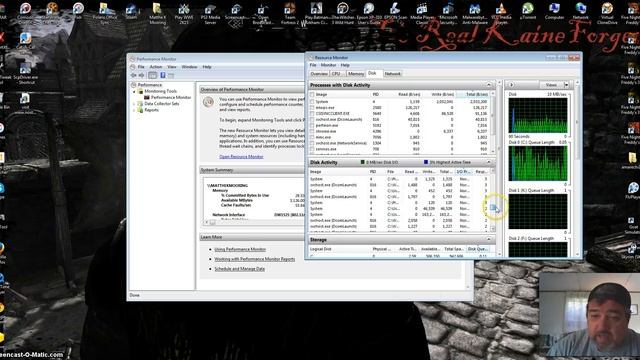Select the Performance root tree node

(x=150, y=85)
